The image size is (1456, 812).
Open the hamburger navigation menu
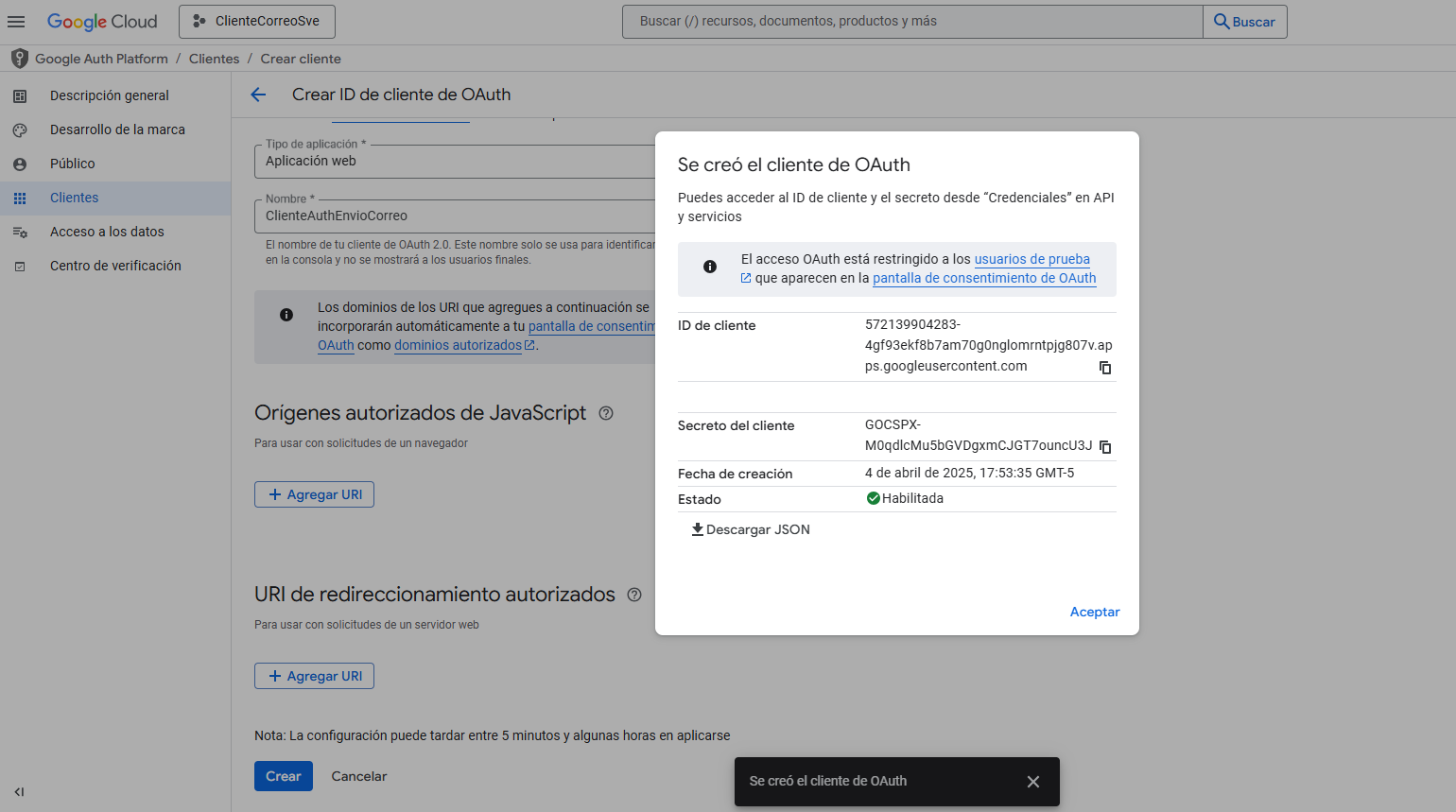(x=16, y=21)
